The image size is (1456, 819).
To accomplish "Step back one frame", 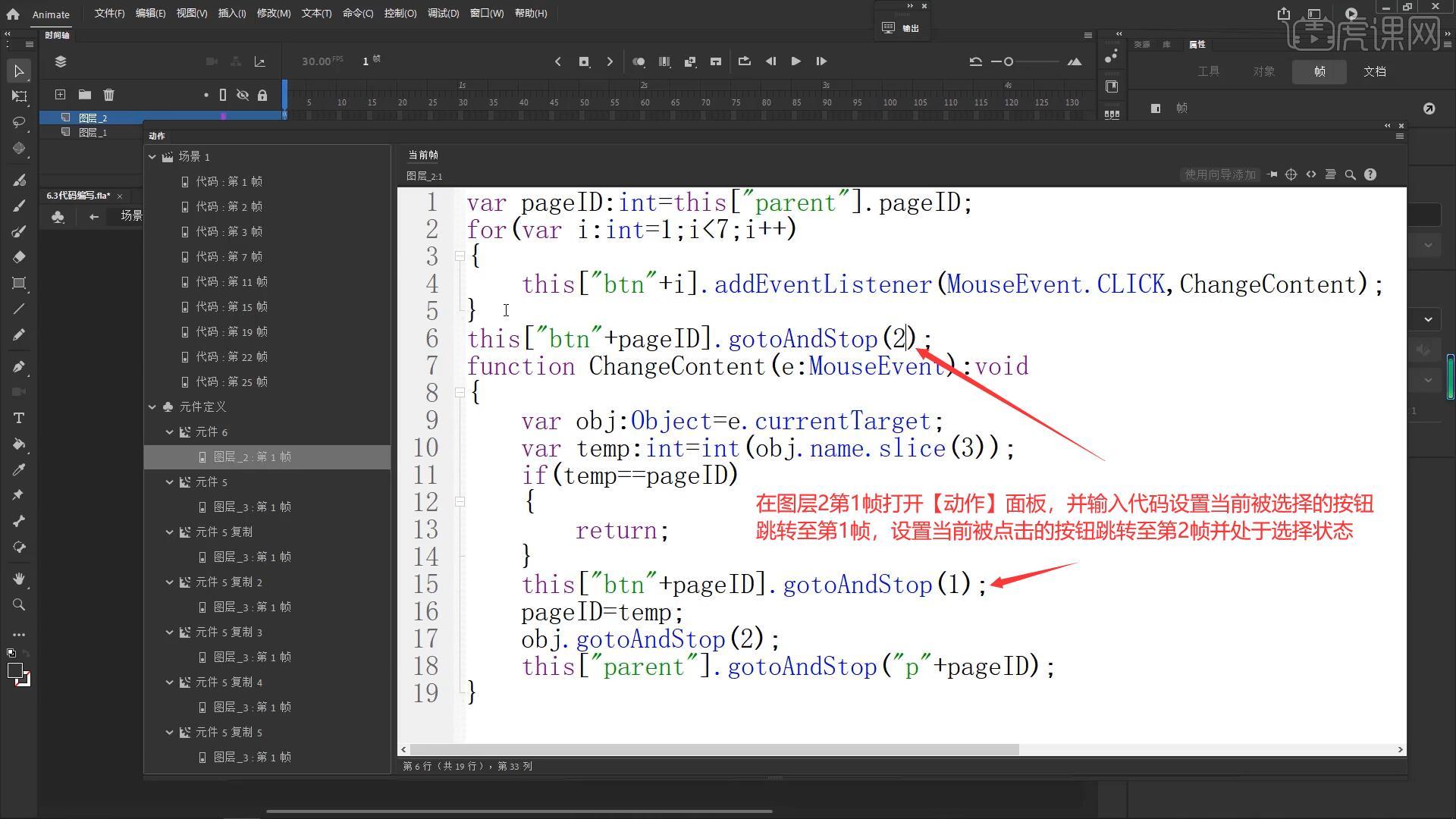I will tap(770, 61).
